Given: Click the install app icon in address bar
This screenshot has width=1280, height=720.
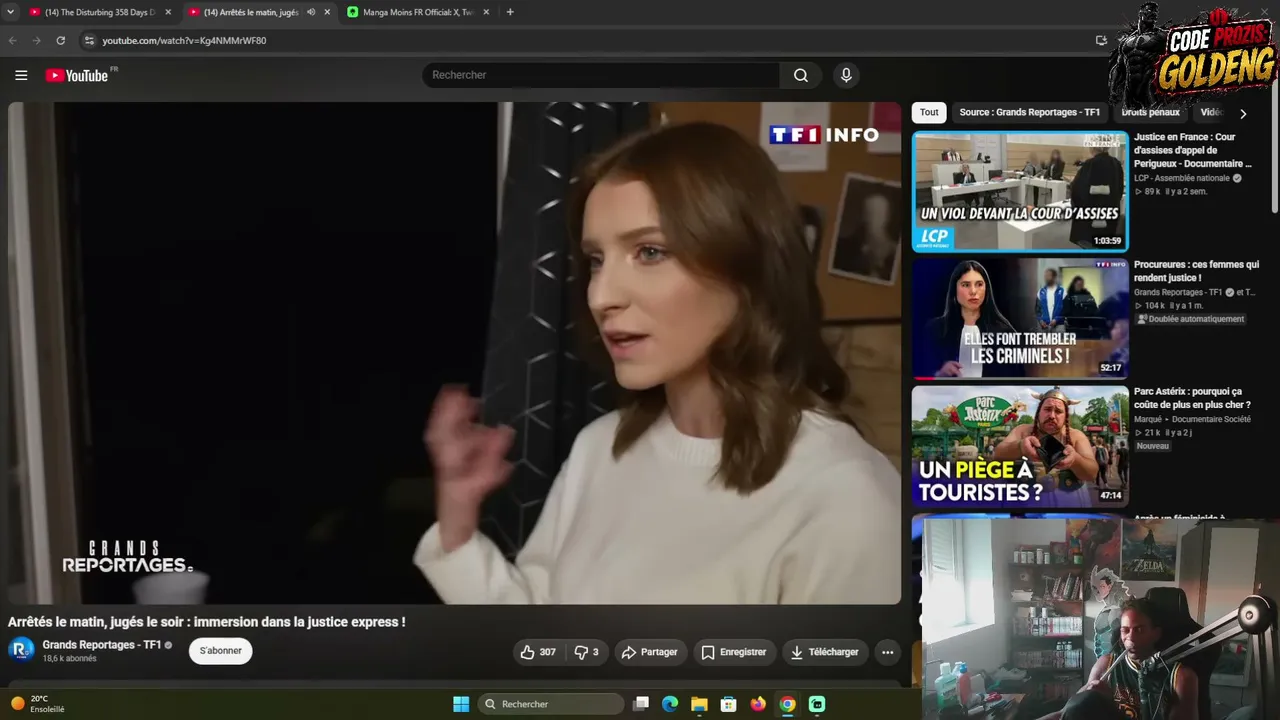Looking at the screenshot, I should click(x=1101, y=40).
